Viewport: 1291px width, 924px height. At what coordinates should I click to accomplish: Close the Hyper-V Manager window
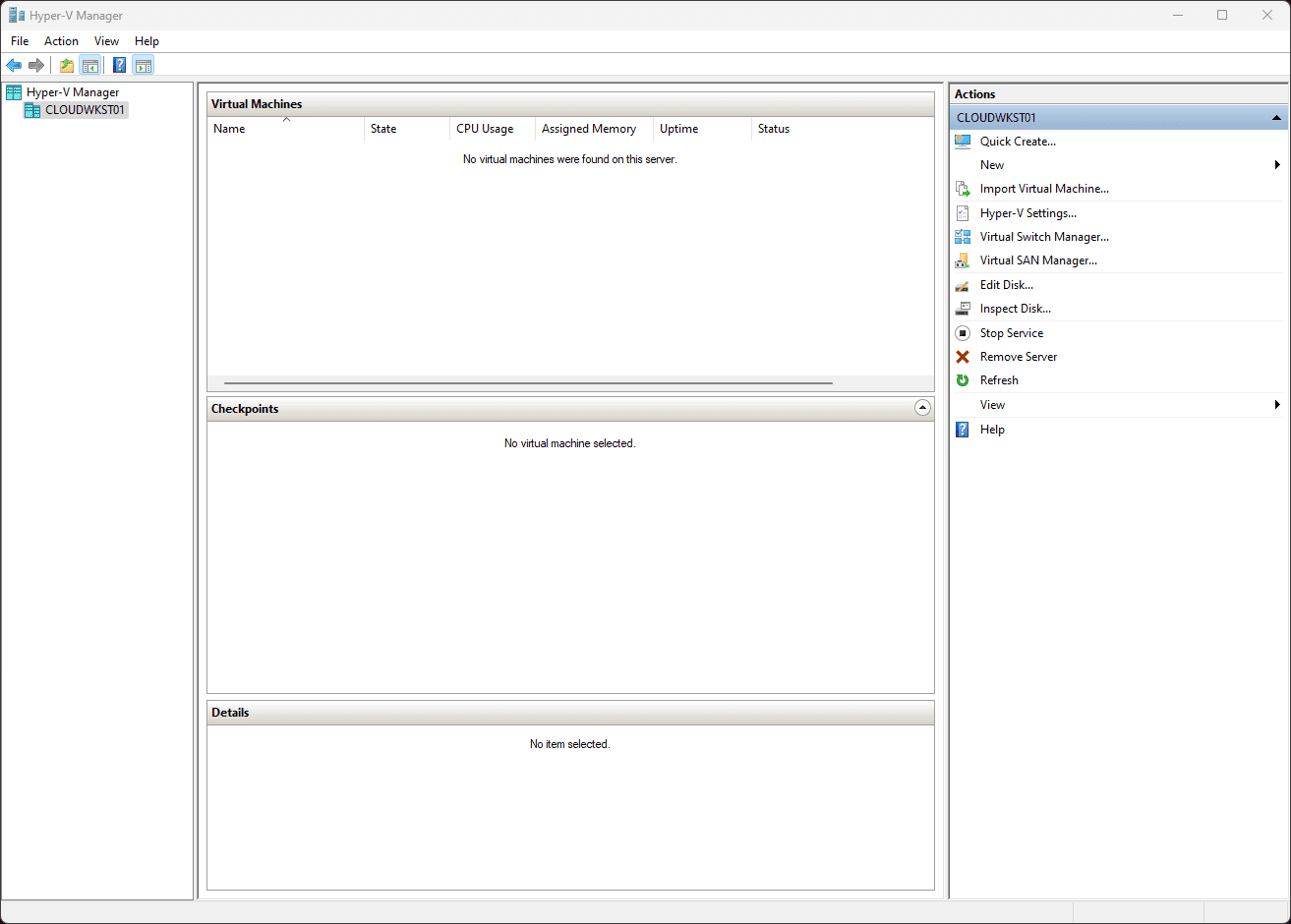[1267, 15]
